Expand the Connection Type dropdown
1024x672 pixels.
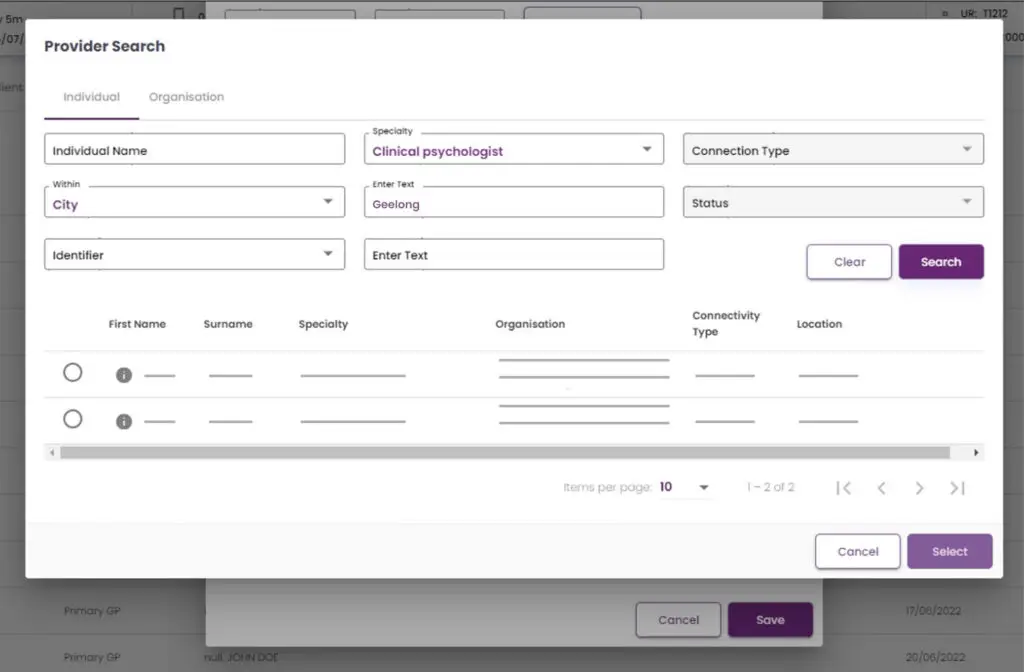coord(833,150)
